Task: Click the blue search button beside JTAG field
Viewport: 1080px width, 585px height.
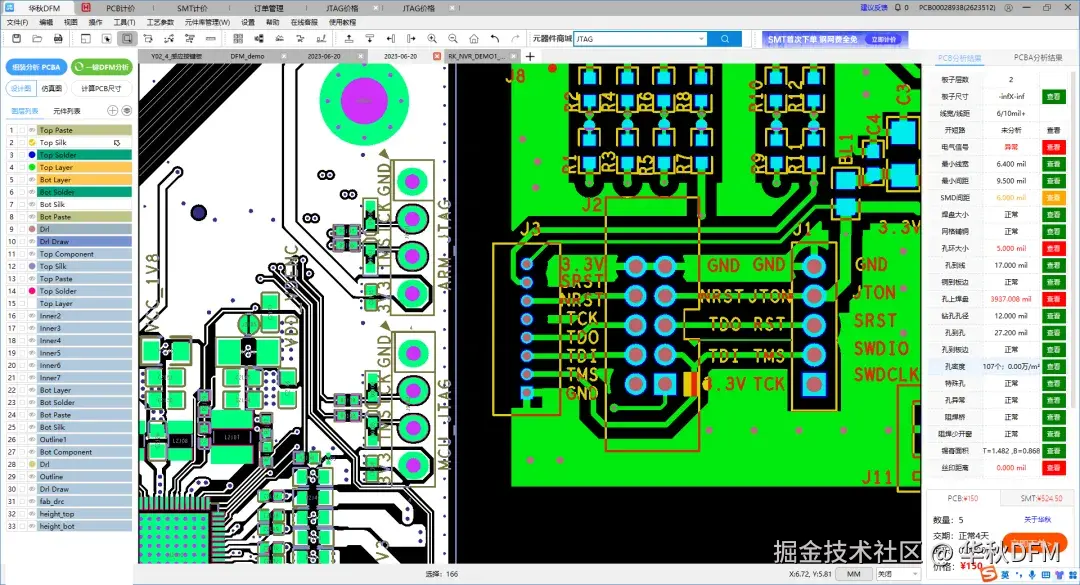Action: tap(725, 39)
